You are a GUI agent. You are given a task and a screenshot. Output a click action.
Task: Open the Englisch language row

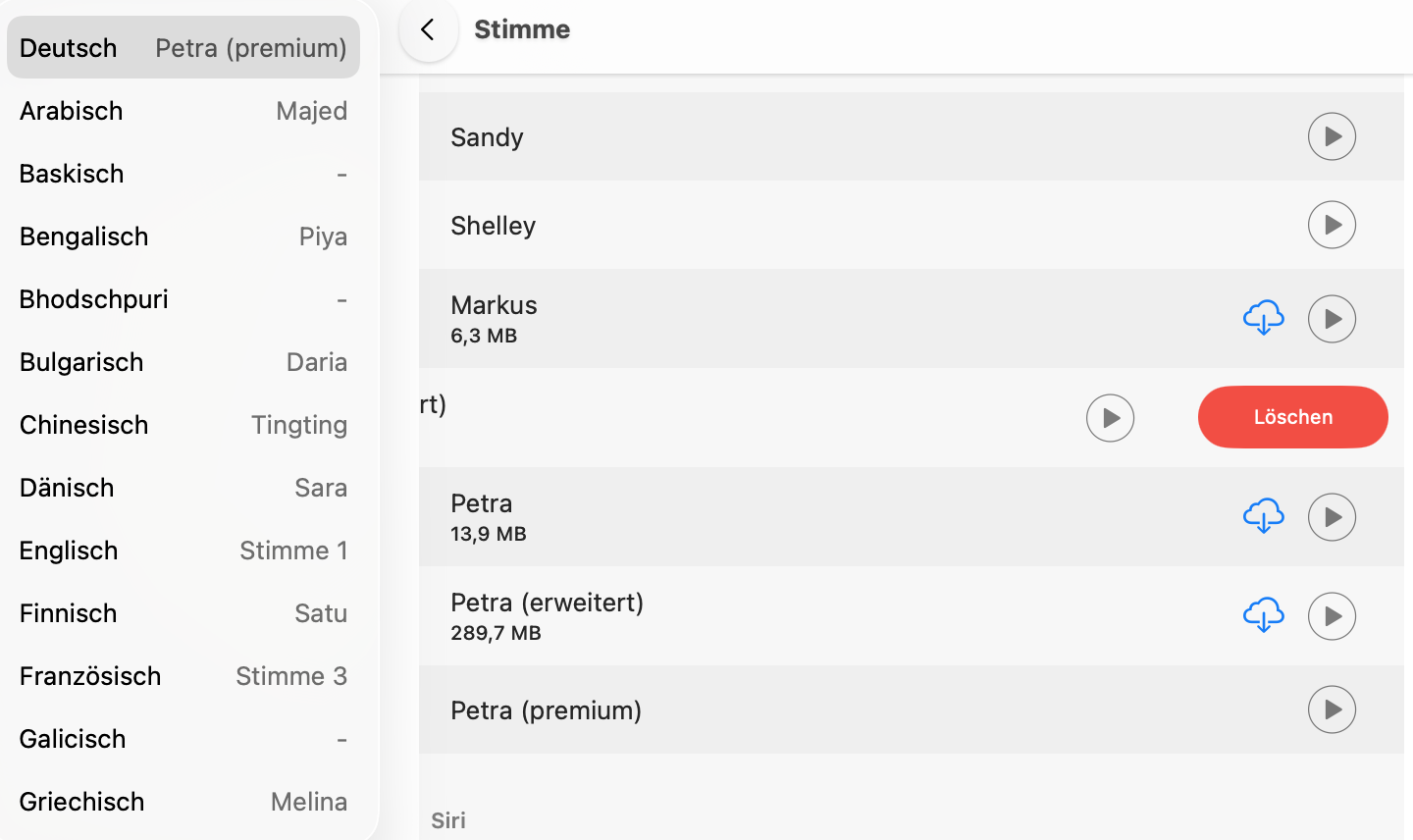click(183, 551)
